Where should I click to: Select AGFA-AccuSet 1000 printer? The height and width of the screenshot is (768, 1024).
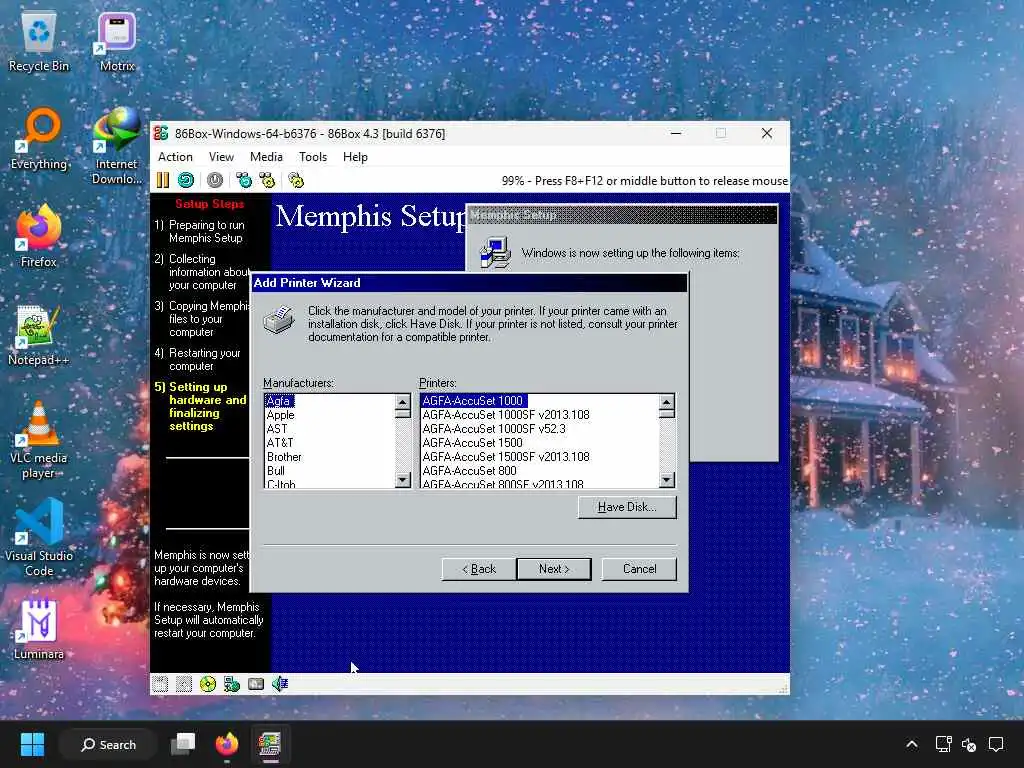(x=473, y=401)
